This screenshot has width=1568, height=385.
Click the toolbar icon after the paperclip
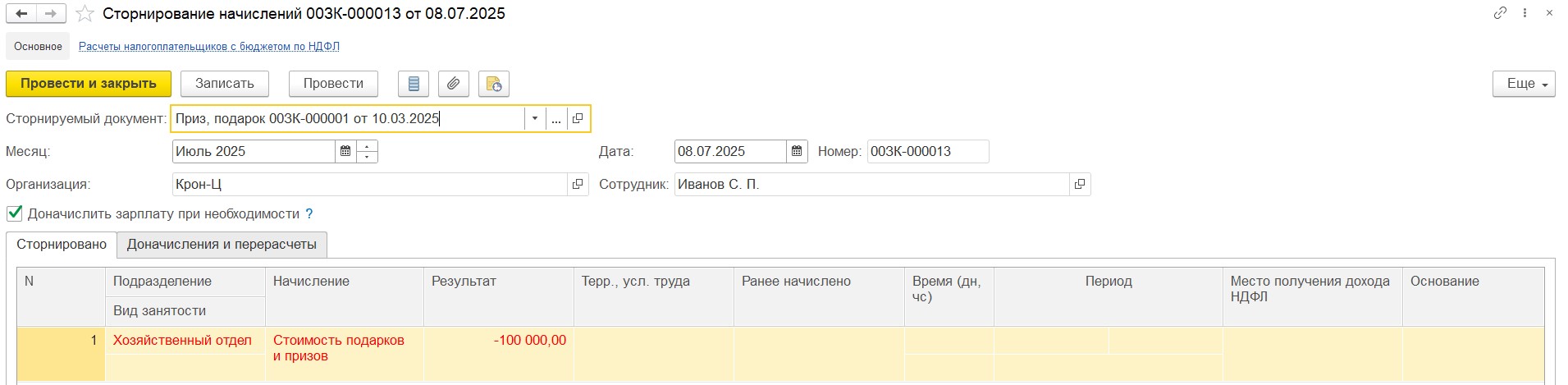point(494,84)
